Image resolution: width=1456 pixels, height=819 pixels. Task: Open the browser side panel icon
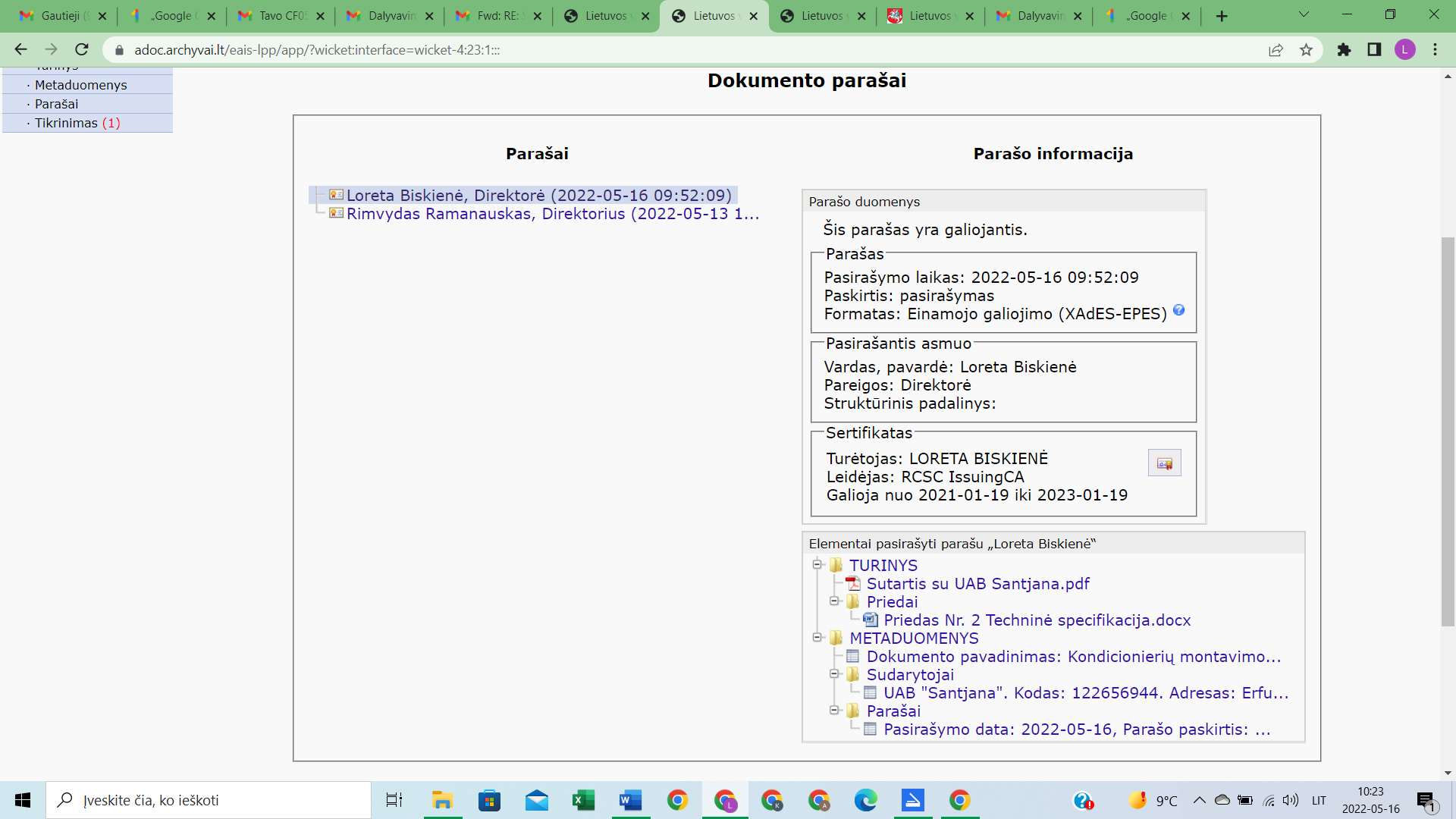pos(1374,50)
